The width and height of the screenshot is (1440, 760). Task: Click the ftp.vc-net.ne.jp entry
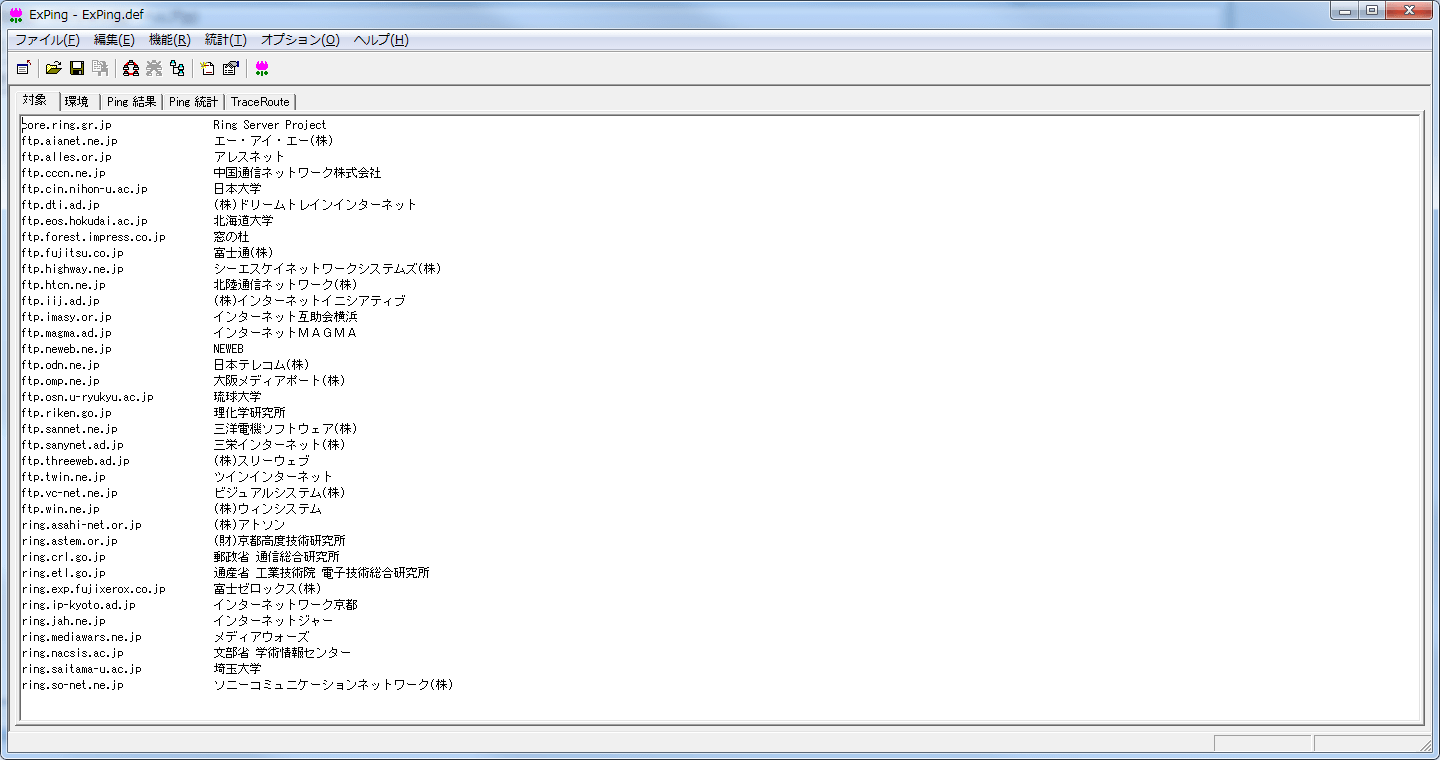pos(70,493)
